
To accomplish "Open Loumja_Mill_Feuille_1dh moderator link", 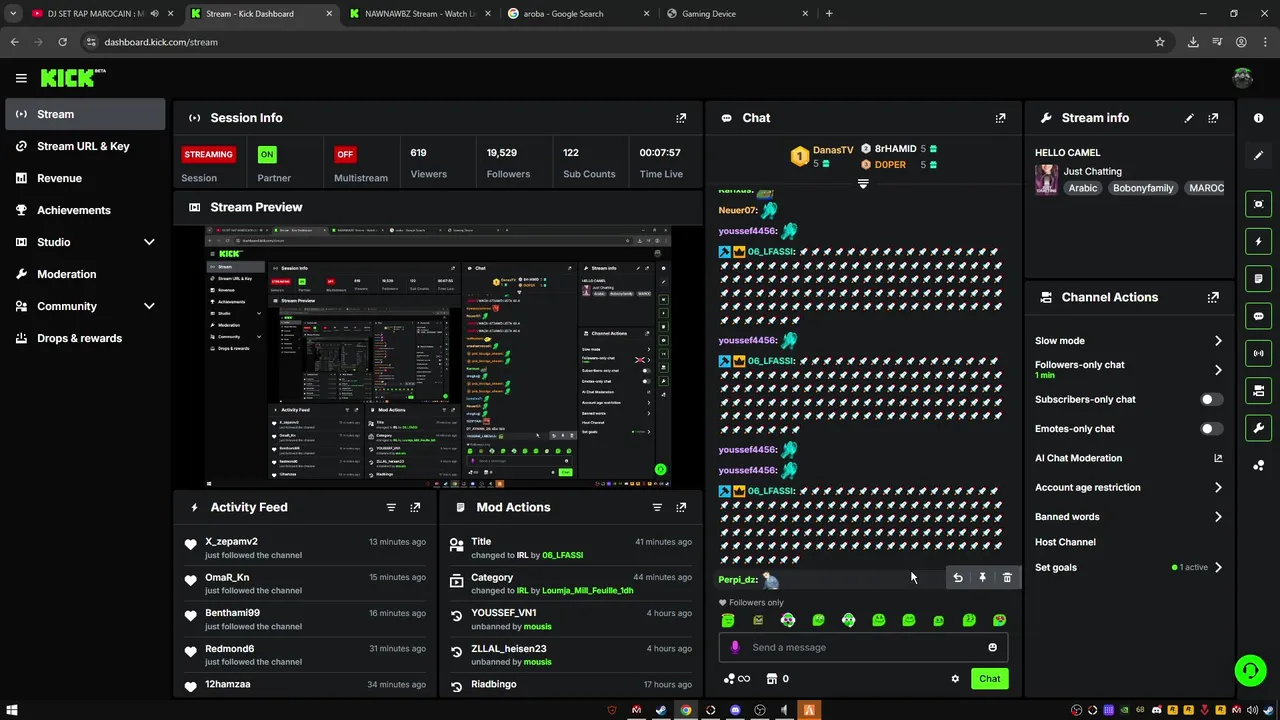I will [x=587, y=591].
